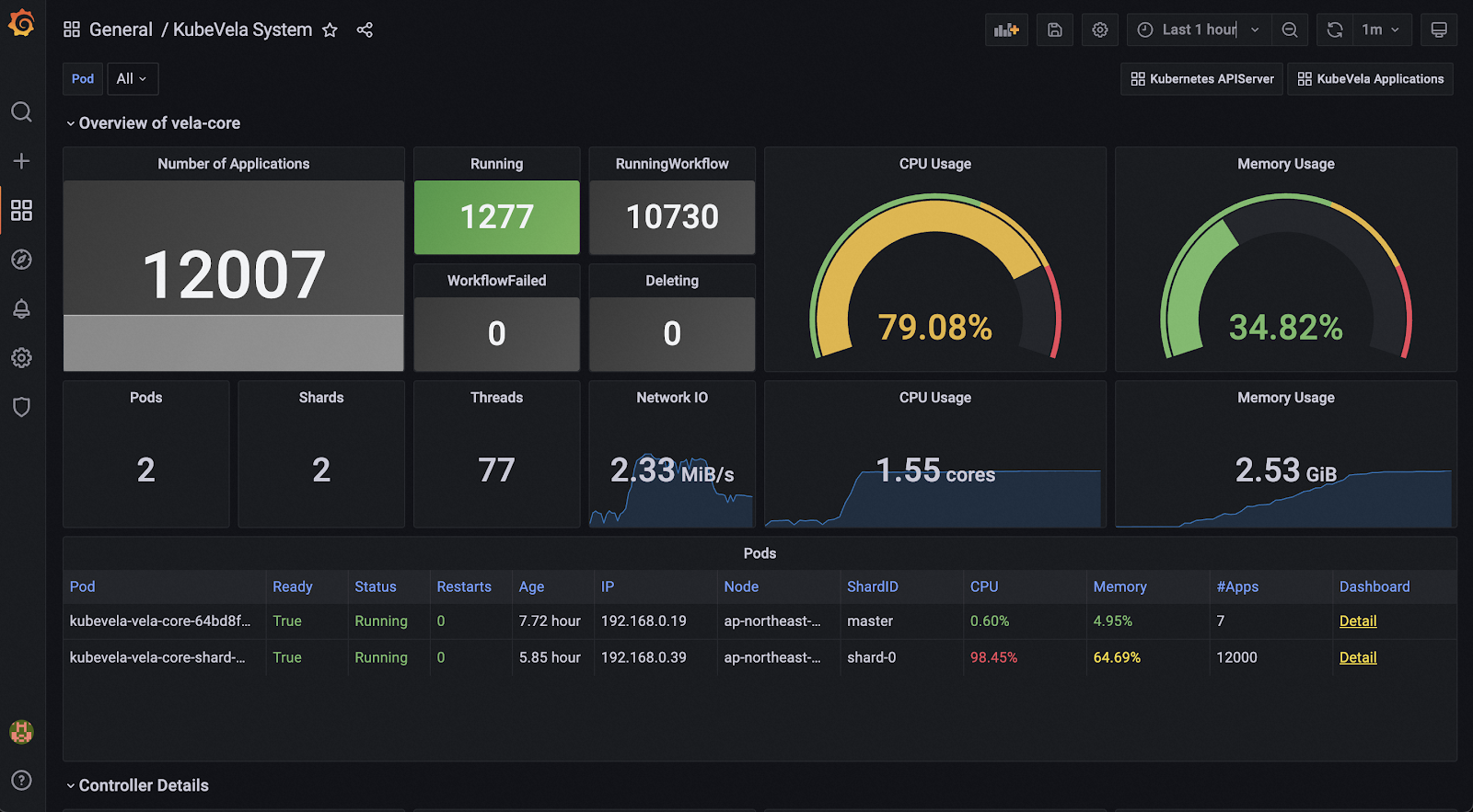
Task: Open the 1m refresh interval dropdown
Action: (1381, 29)
